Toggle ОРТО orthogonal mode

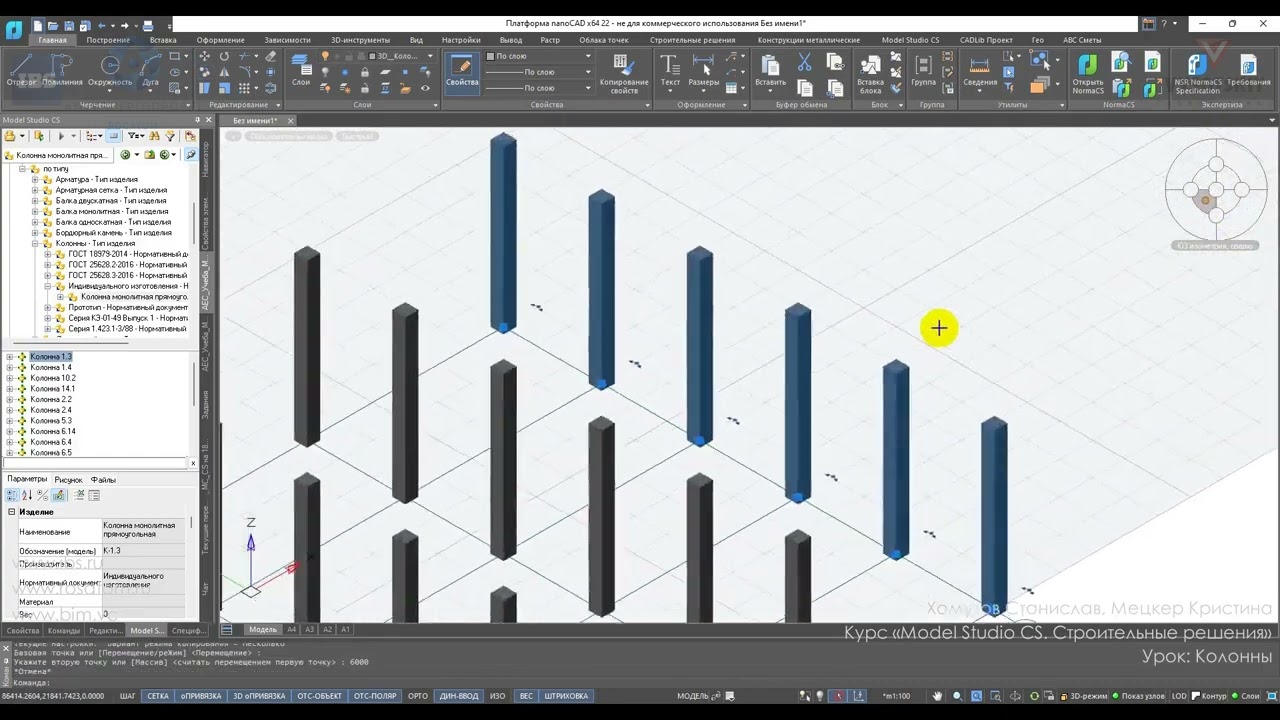[418, 696]
